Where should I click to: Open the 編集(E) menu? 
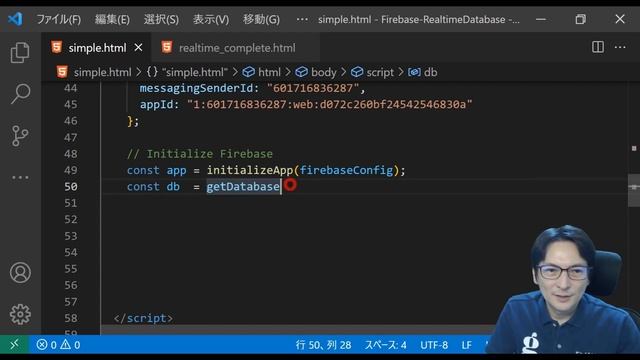click(x=112, y=19)
